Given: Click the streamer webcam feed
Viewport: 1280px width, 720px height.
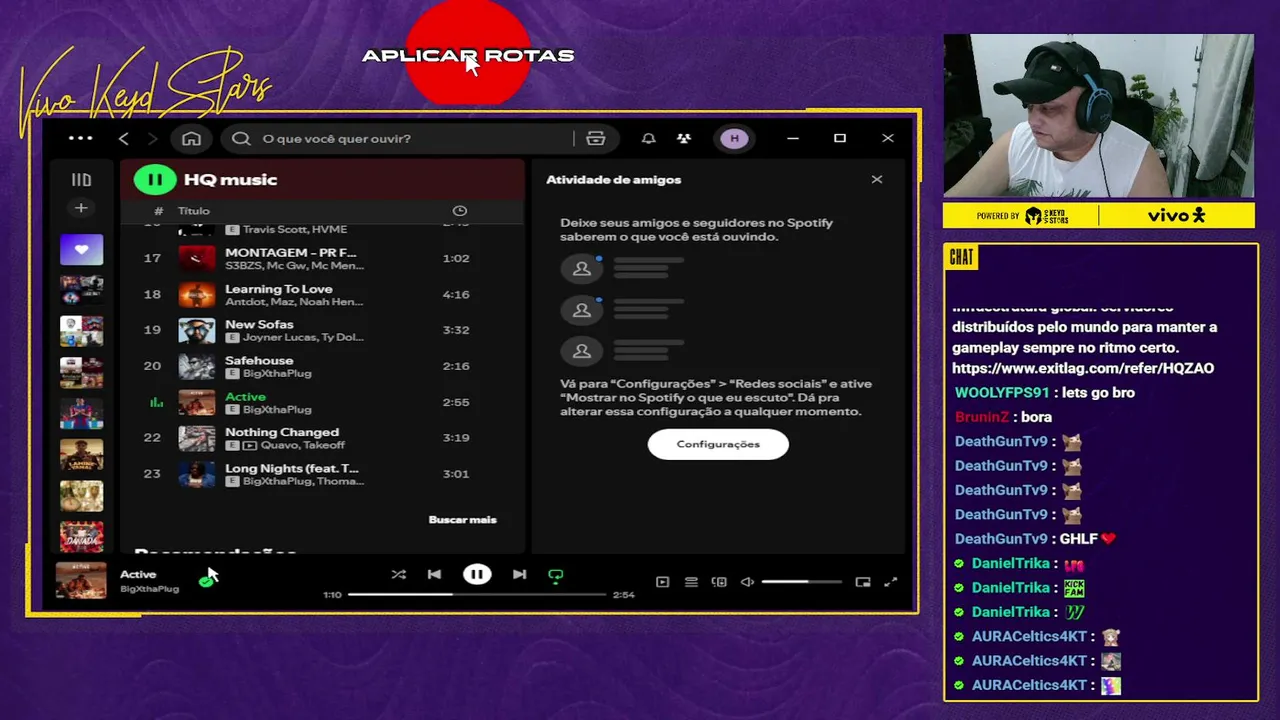Looking at the screenshot, I should click(1098, 116).
